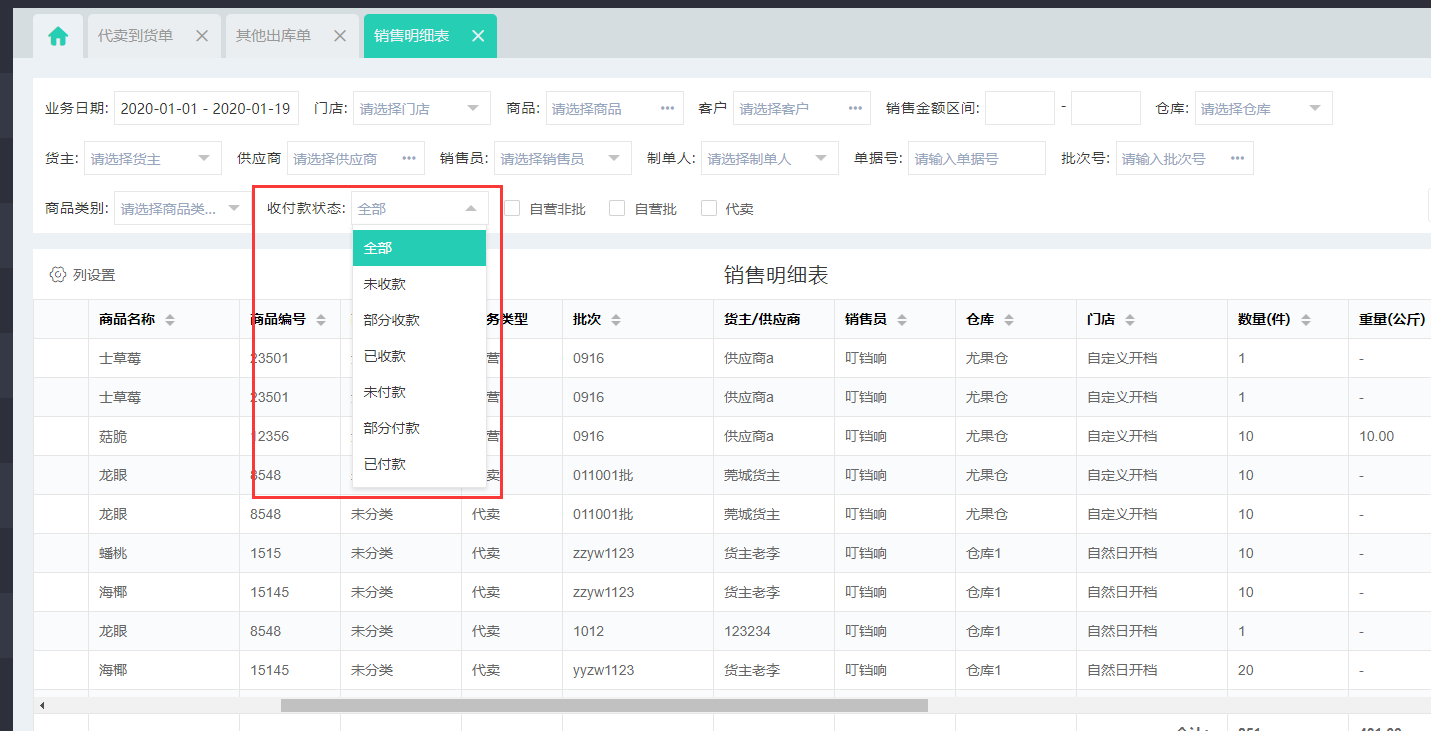Close the 代卖到货单 tab
Screen dimensions: 1431x731
[x=202, y=36]
